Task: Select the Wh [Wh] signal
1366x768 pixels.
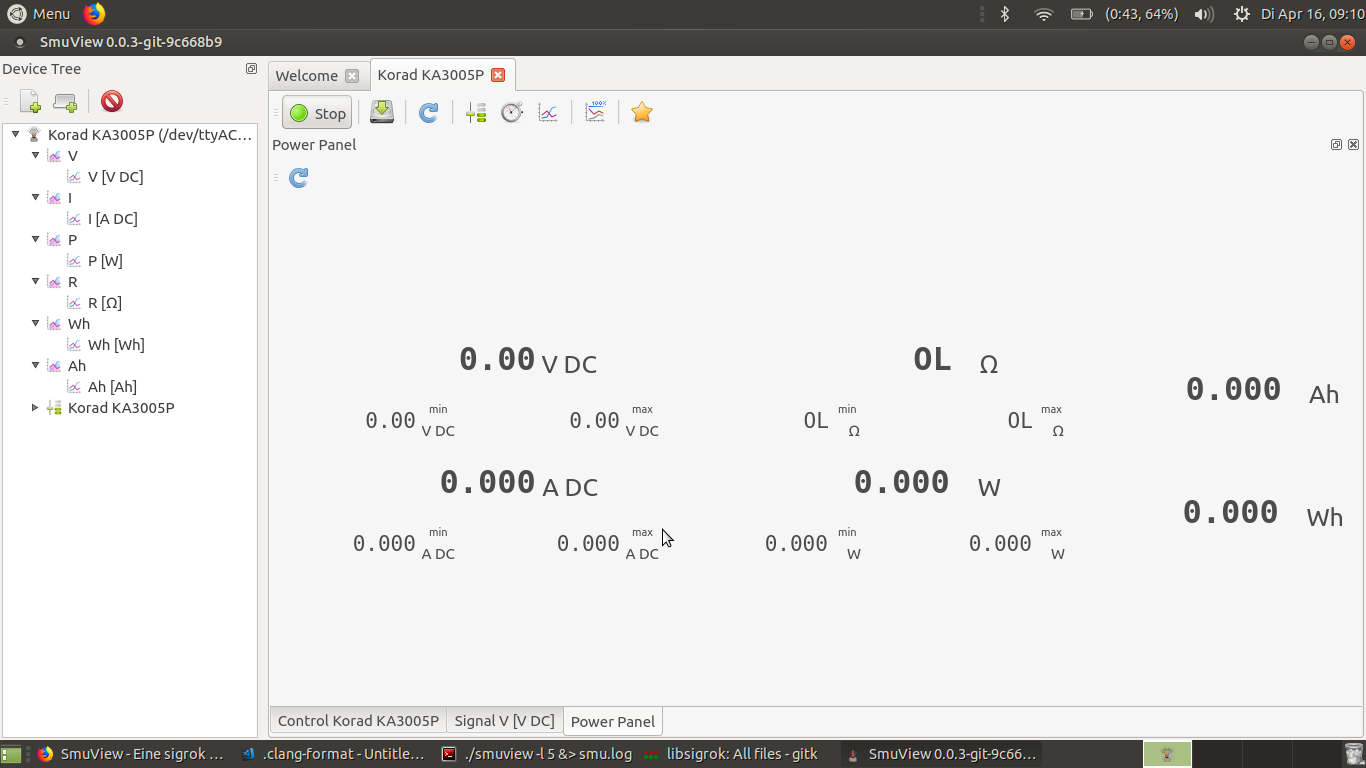Action: click(x=116, y=345)
